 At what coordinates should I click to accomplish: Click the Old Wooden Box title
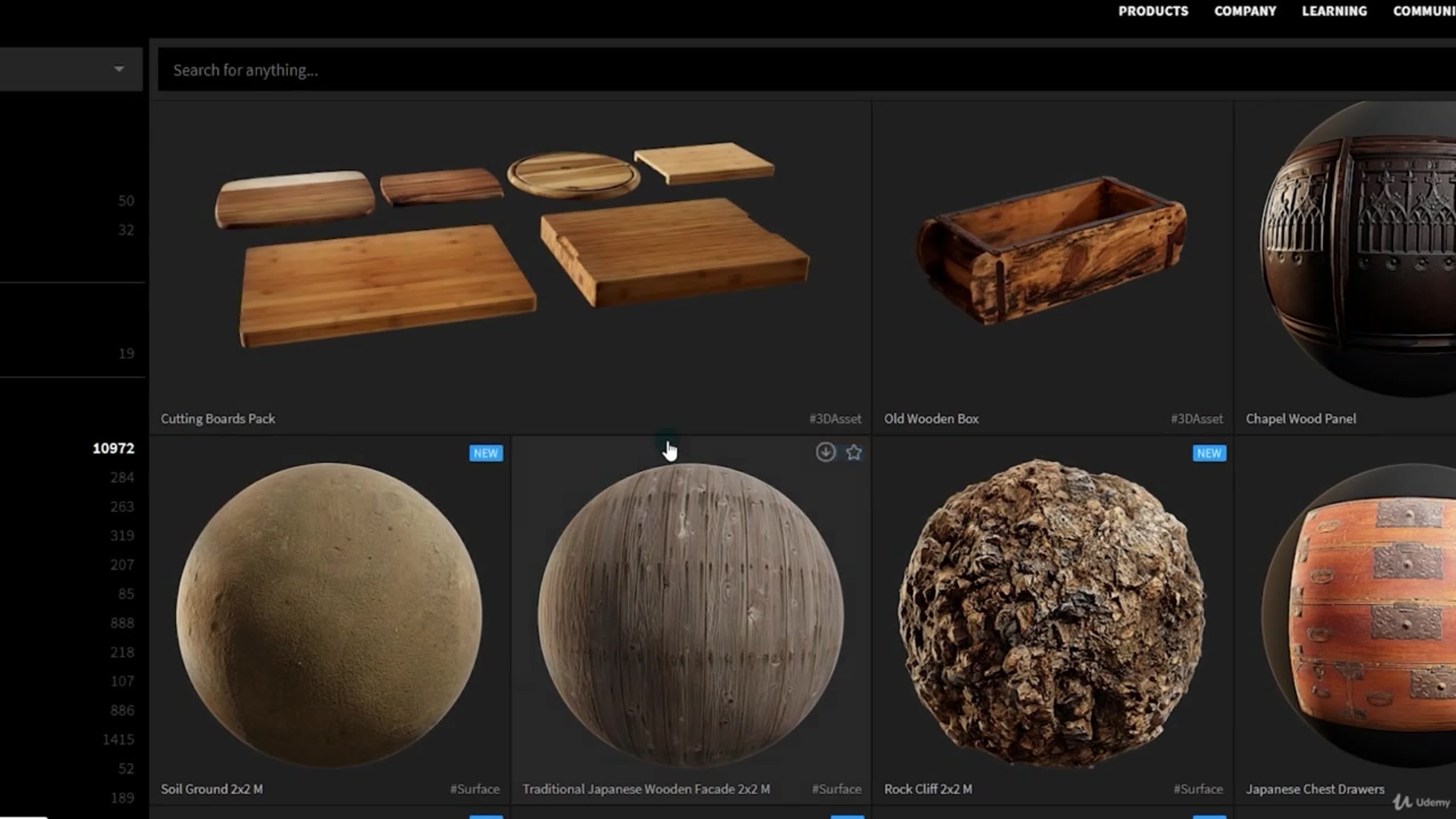pos(931,419)
